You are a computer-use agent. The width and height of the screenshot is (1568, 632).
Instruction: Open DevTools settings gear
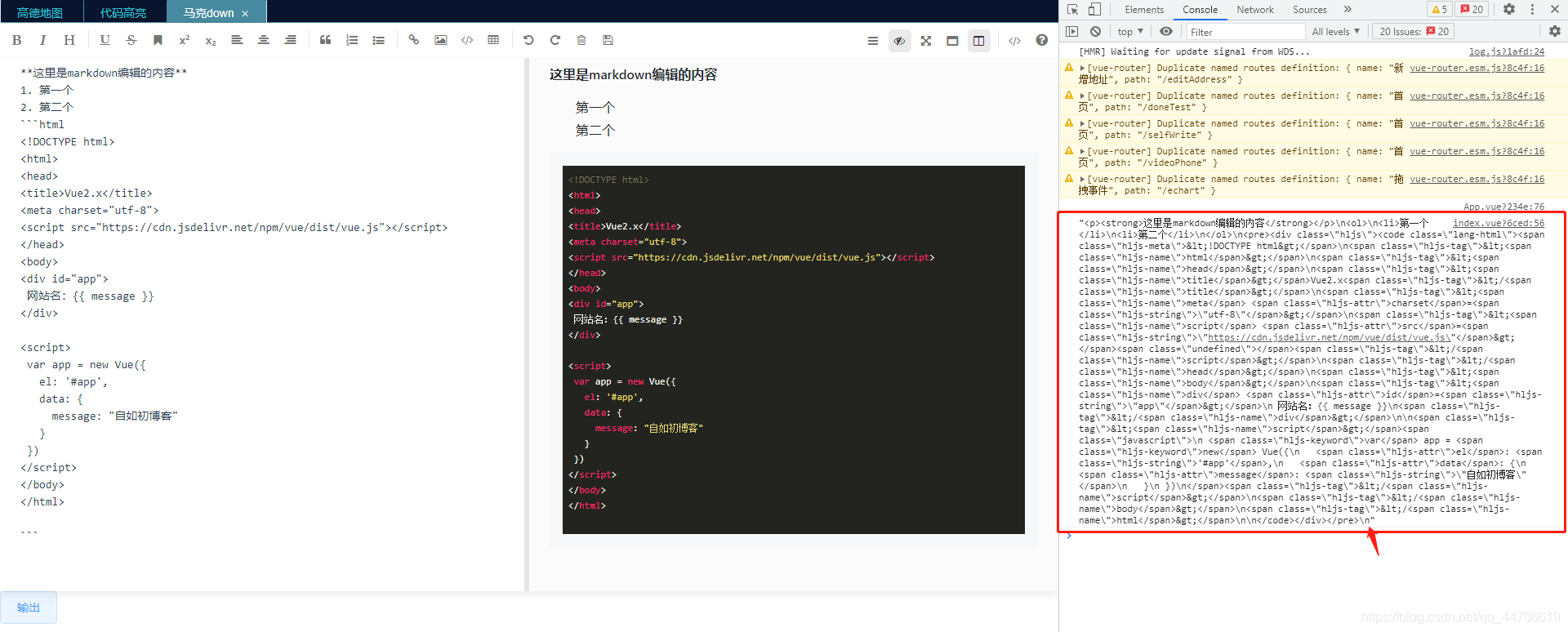(1509, 9)
